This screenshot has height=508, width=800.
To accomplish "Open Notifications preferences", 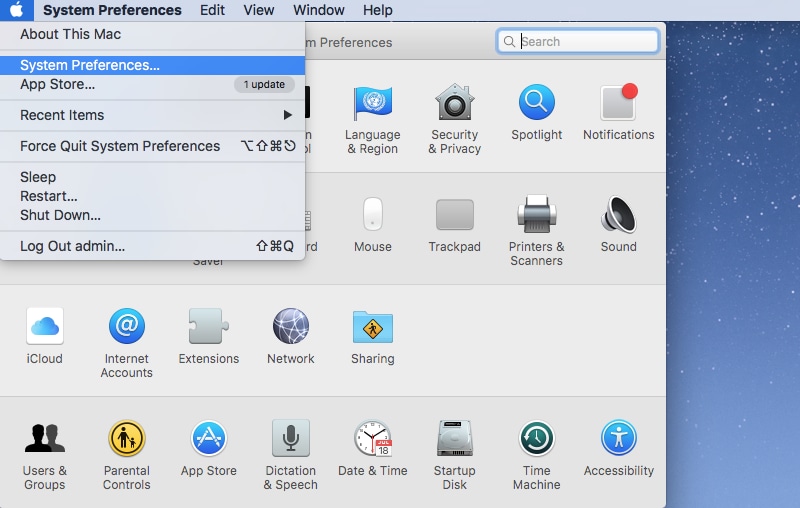I will coord(618,113).
